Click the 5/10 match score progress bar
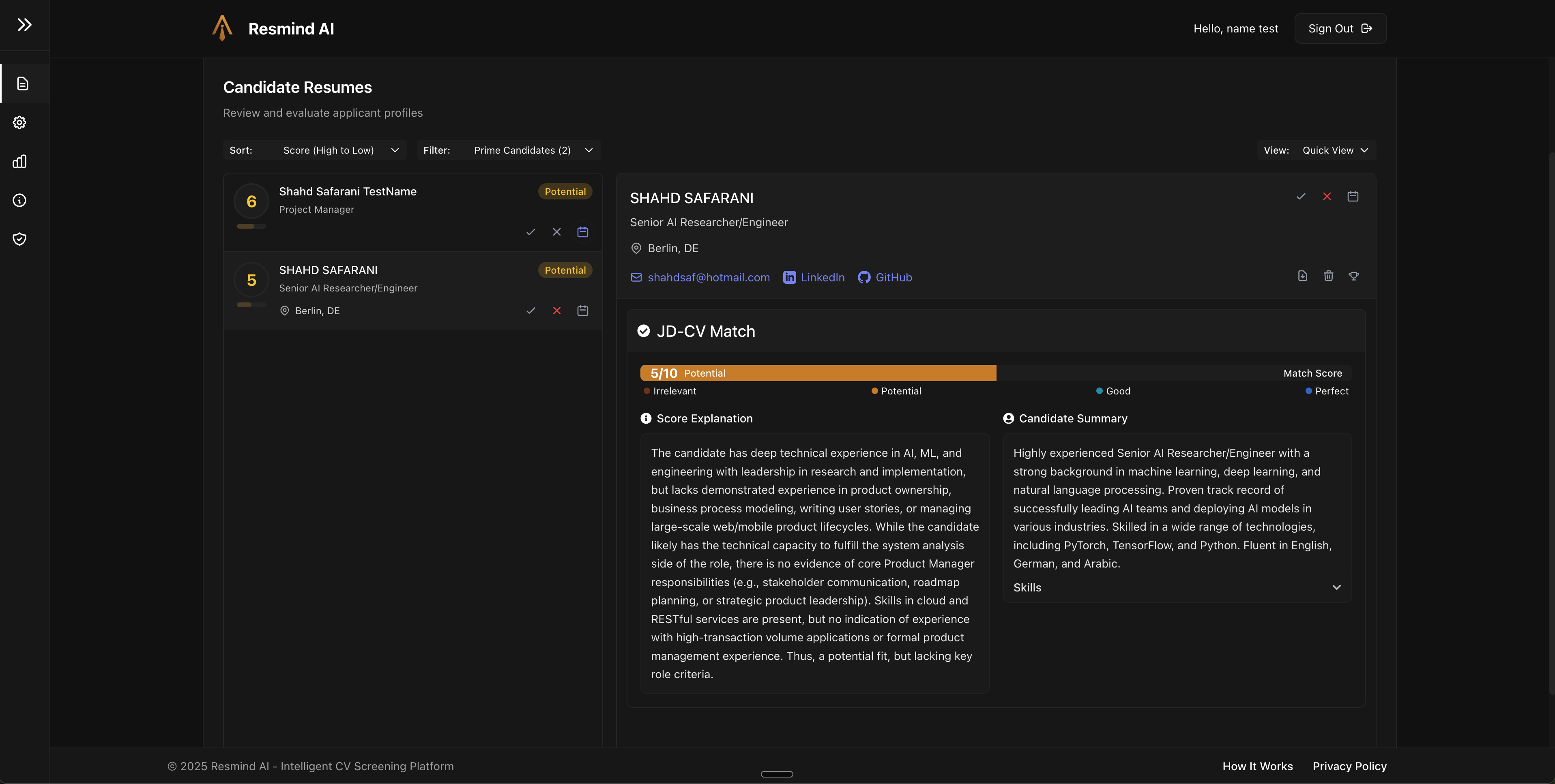Viewport: 1555px width, 784px height. 818,373
